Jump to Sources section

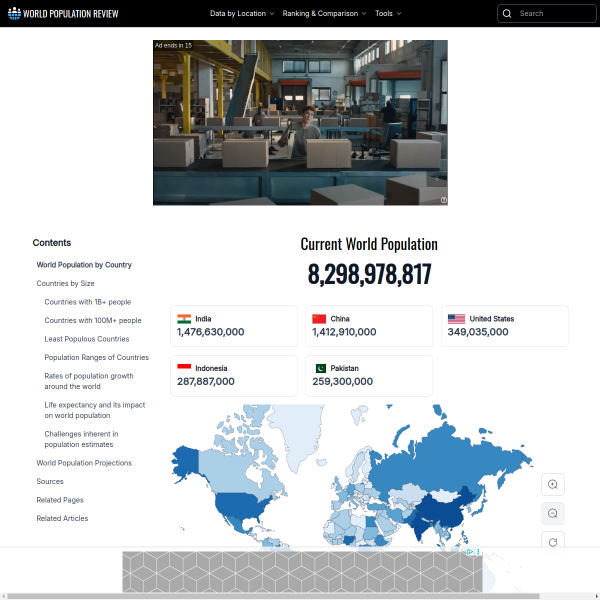coord(50,481)
